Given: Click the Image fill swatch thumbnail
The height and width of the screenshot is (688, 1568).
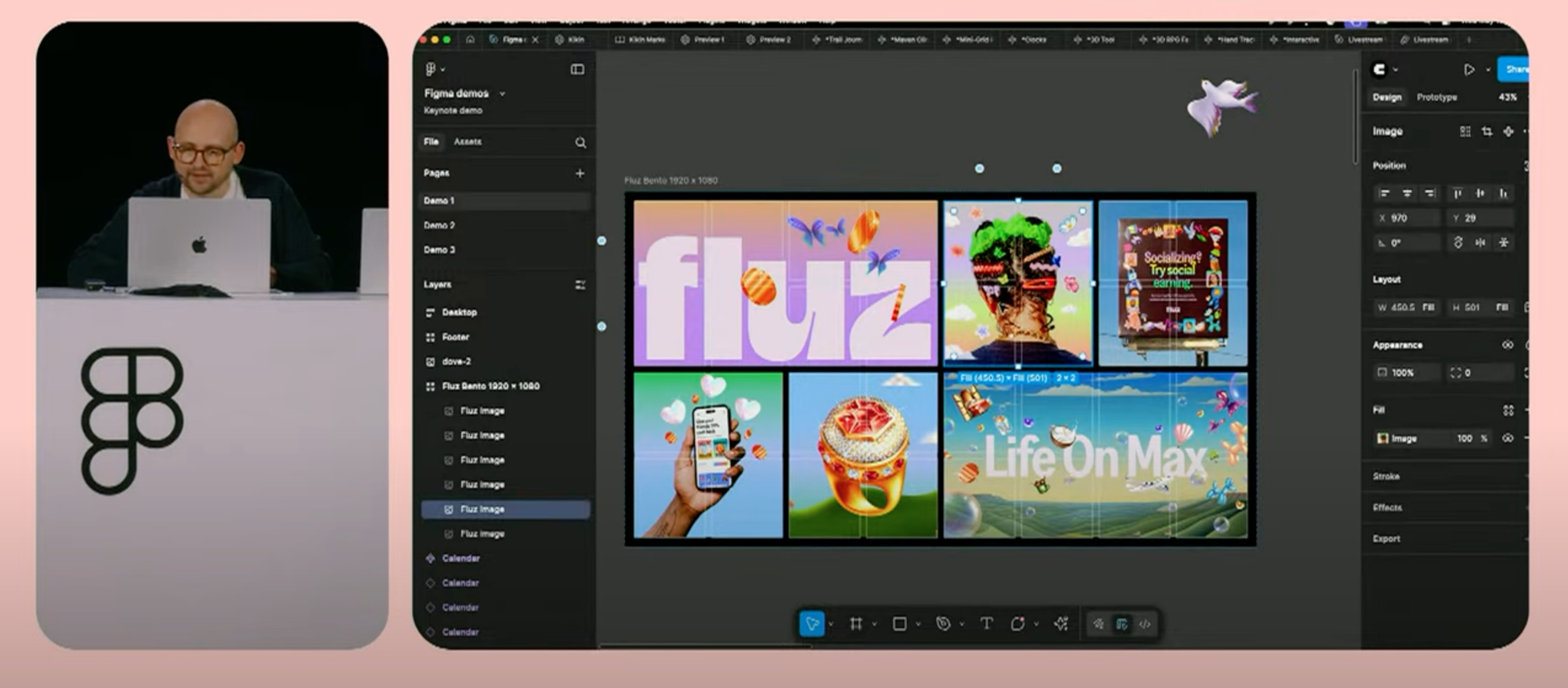Looking at the screenshot, I should 1383,439.
